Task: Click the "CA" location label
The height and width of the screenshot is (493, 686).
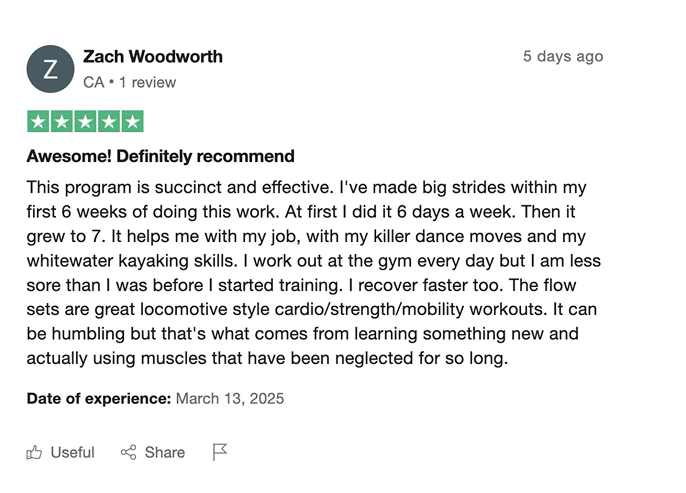Action: coord(93,82)
